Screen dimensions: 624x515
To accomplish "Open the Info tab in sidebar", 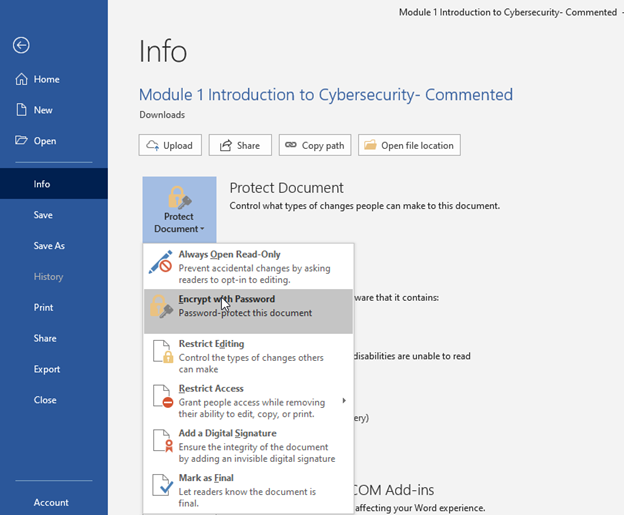I will (x=54, y=183).
